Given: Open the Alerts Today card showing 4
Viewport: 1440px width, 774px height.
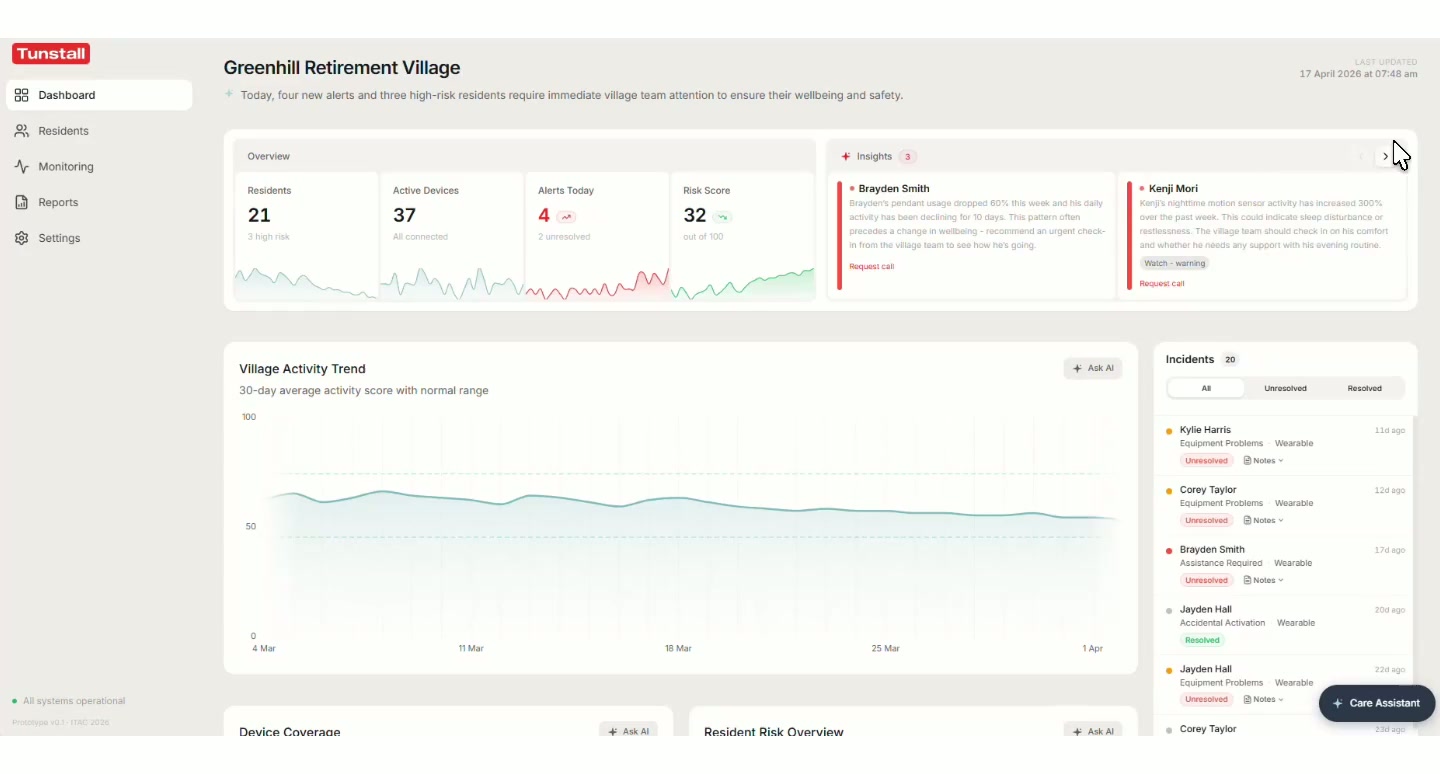Looking at the screenshot, I should (596, 237).
